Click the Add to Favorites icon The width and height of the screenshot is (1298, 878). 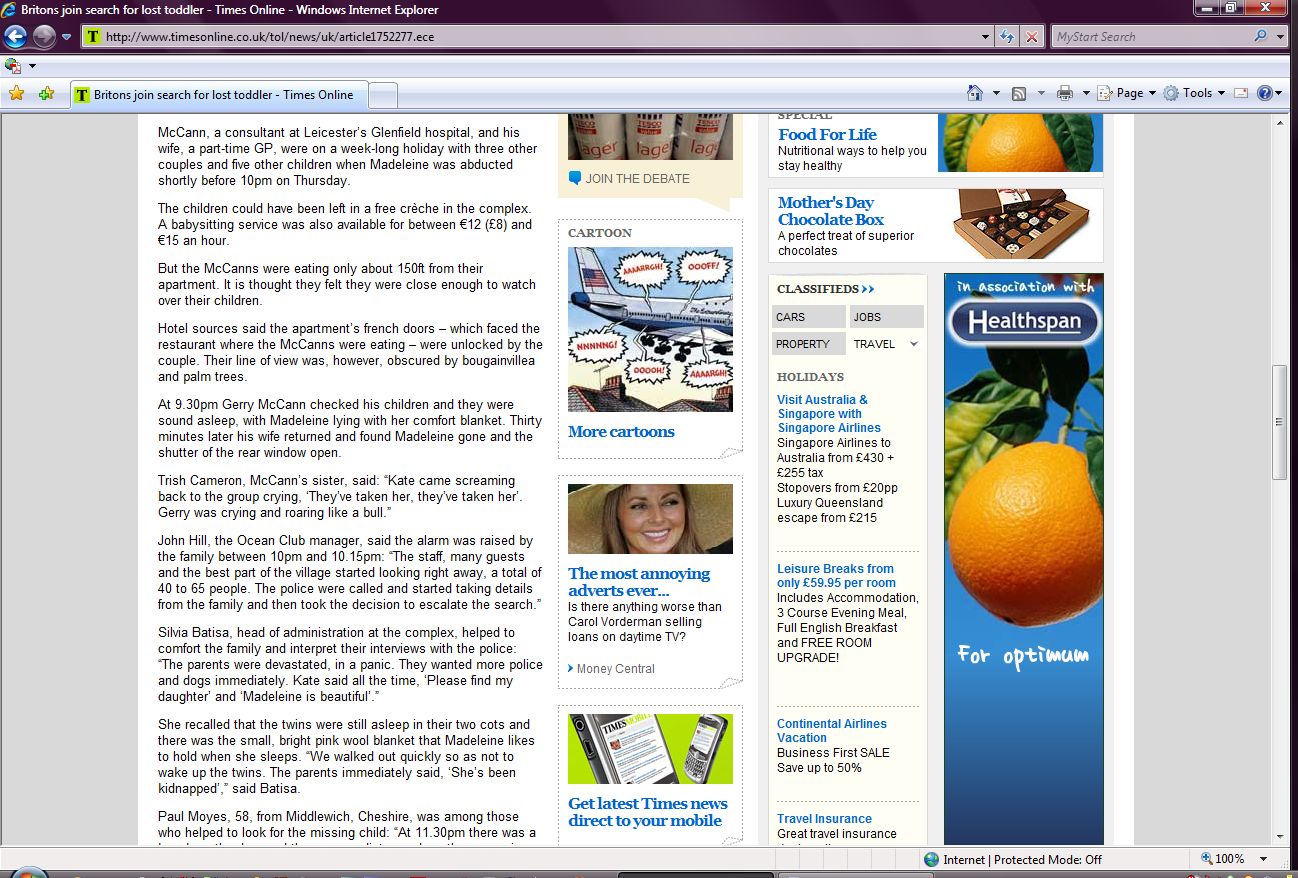pyautogui.click(x=46, y=94)
